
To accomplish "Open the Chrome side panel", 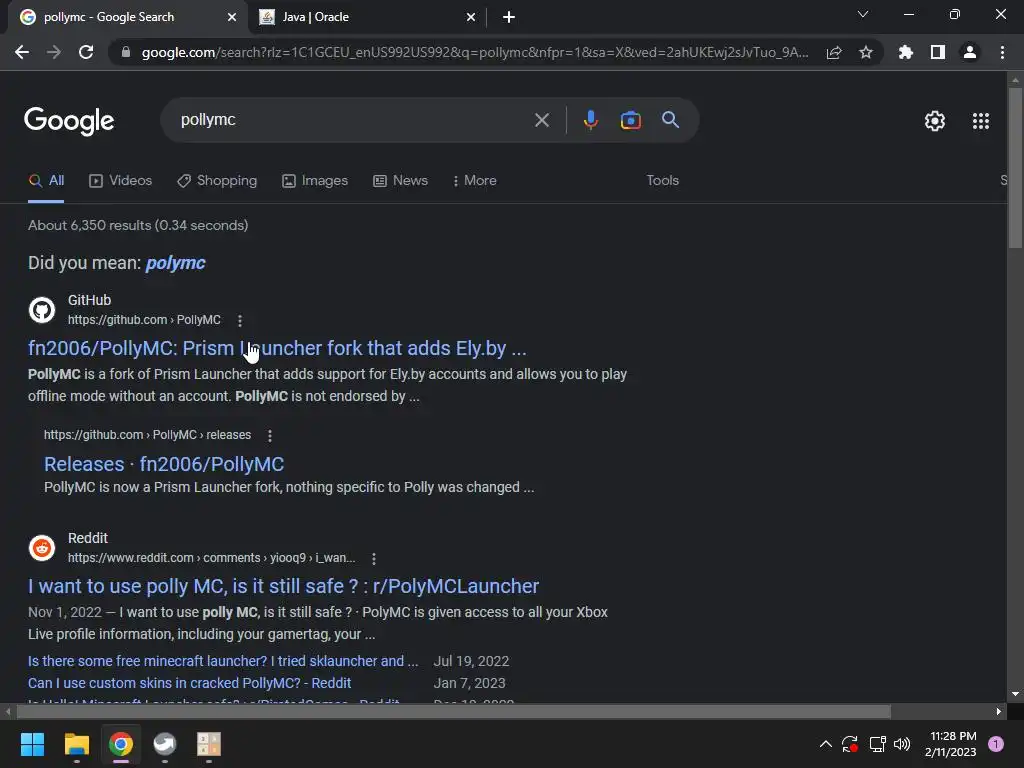I will 938,52.
